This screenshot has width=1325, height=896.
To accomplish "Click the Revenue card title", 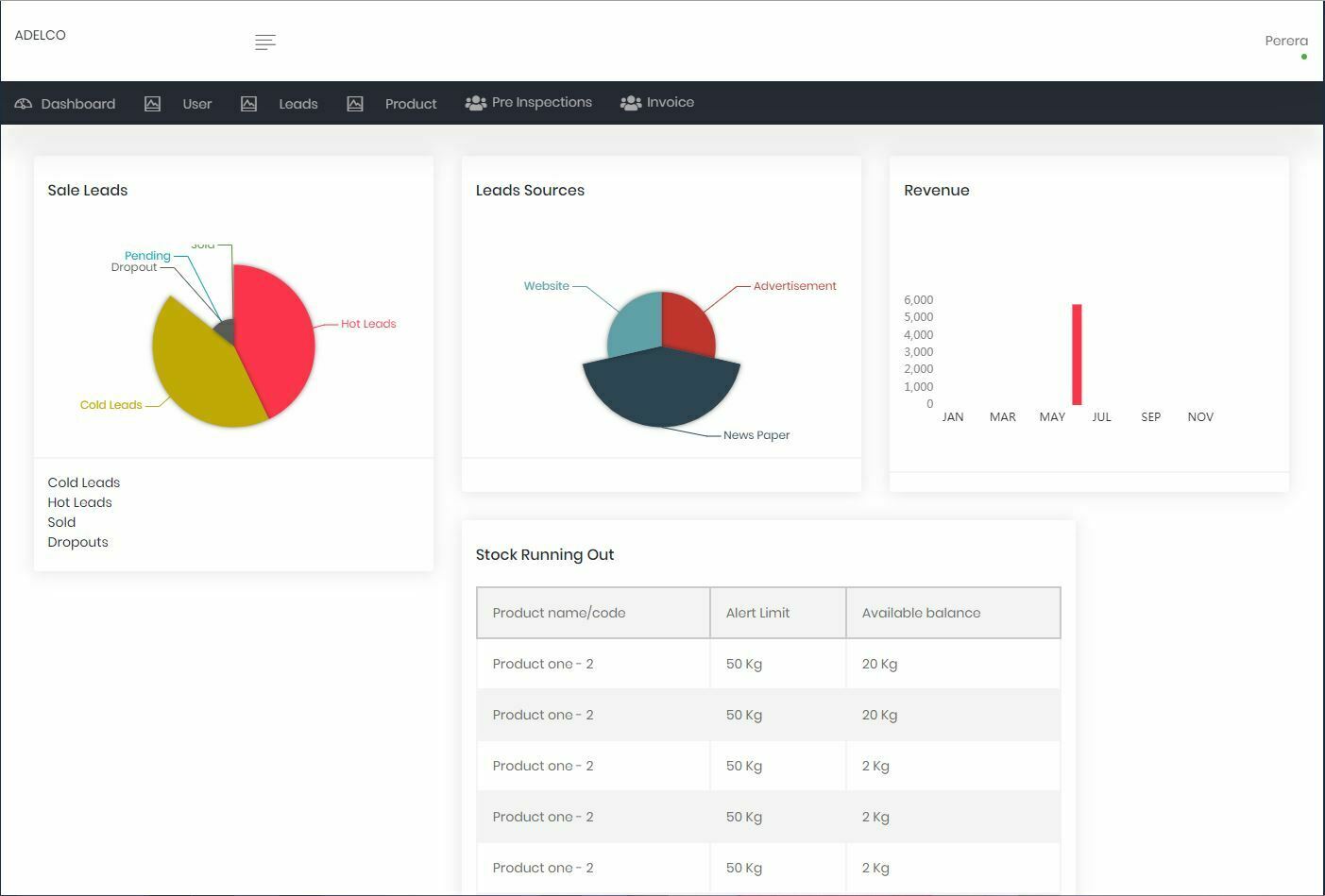I will (x=937, y=190).
